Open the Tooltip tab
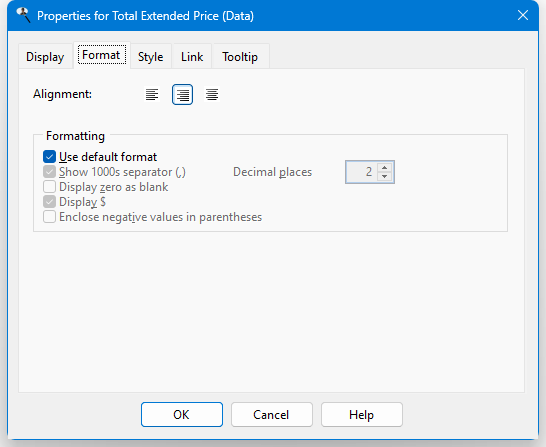The width and height of the screenshot is (546, 447). point(240,56)
